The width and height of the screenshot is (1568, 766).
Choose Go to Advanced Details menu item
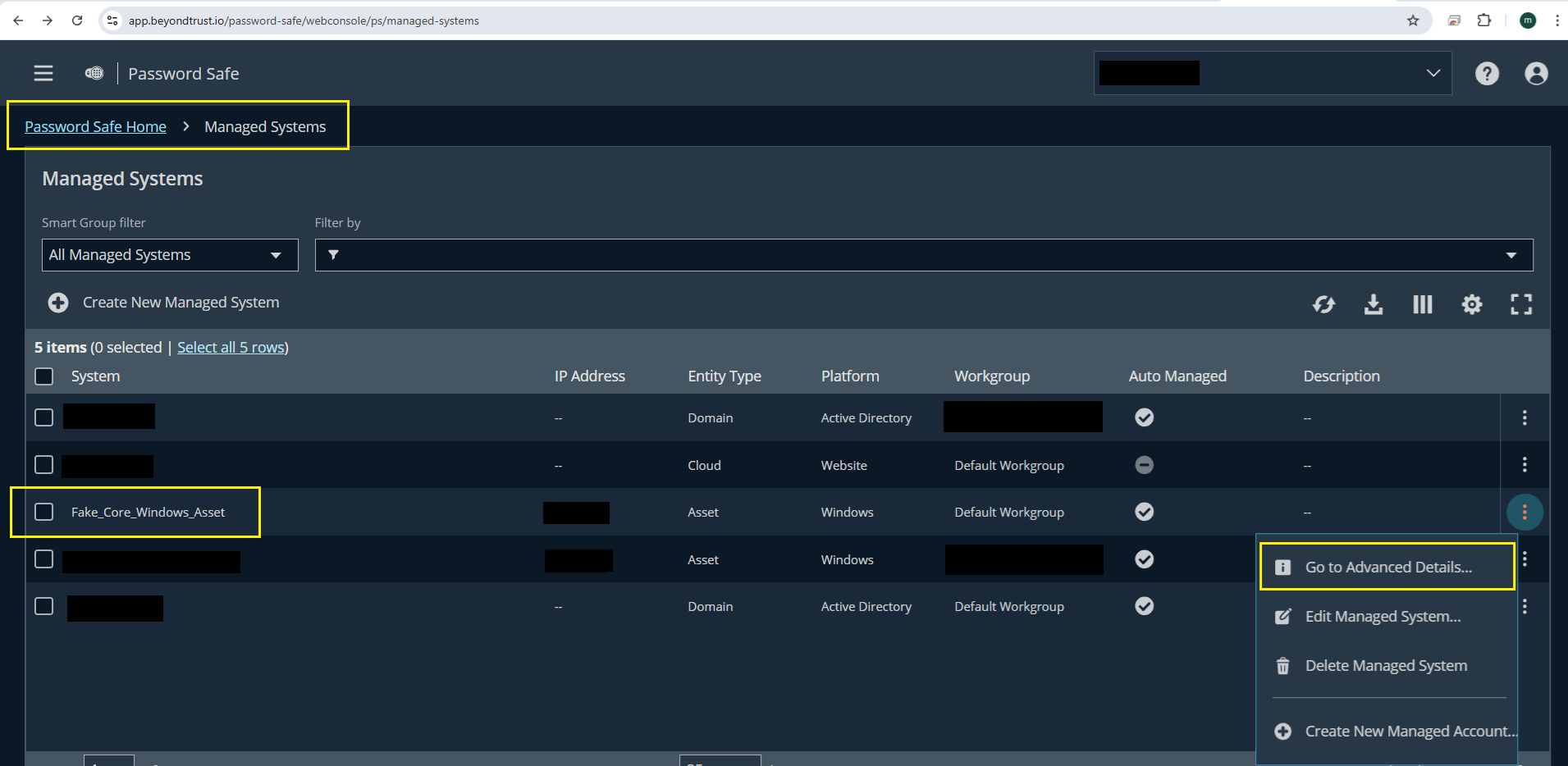tap(1387, 567)
